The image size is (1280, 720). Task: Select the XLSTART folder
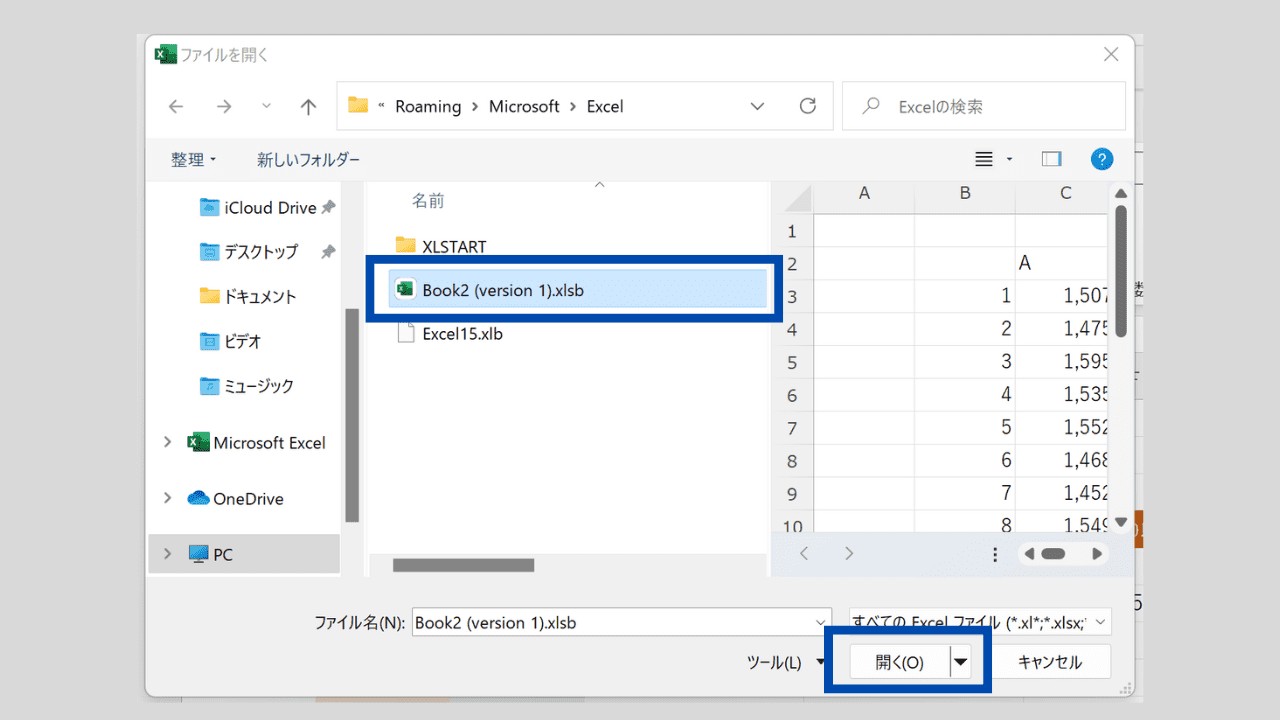pos(441,246)
